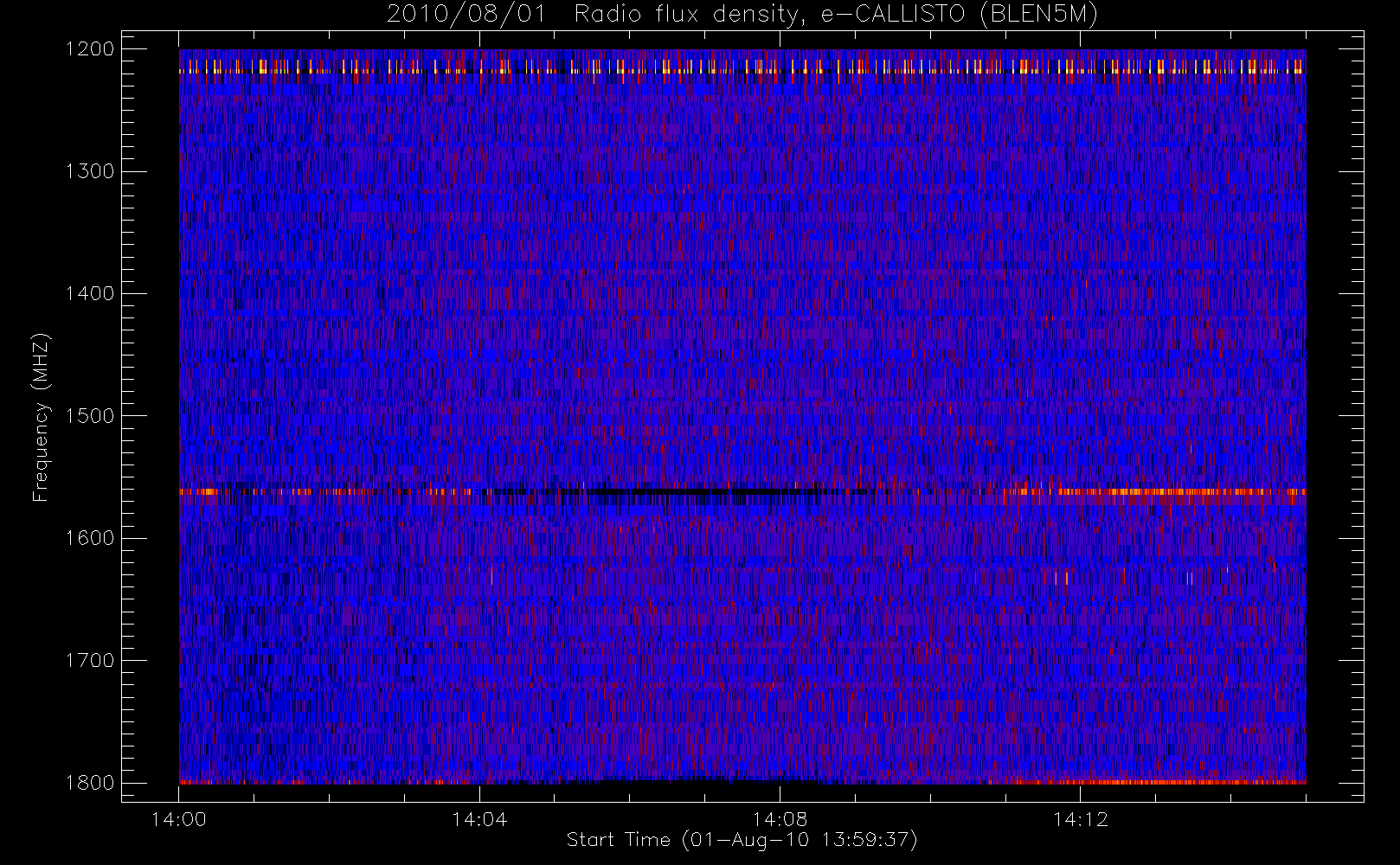Image resolution: width=1400 pixels, height=865 pixels.
Task: Click the 1300 frequency tick label
Action: (x=91, y=171)
